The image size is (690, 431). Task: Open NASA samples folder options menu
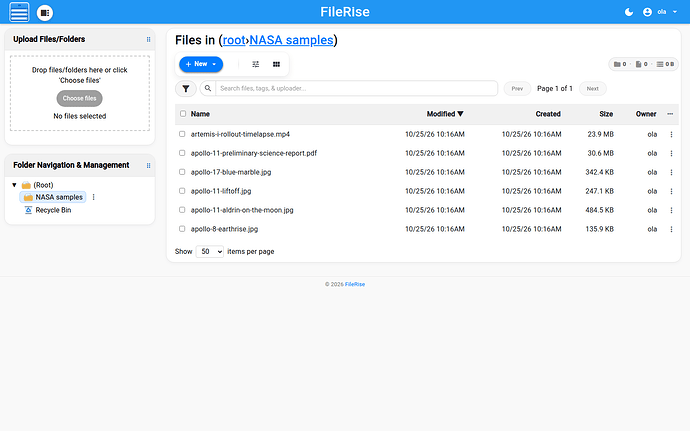pyautogui.click(x=93, y=197)
